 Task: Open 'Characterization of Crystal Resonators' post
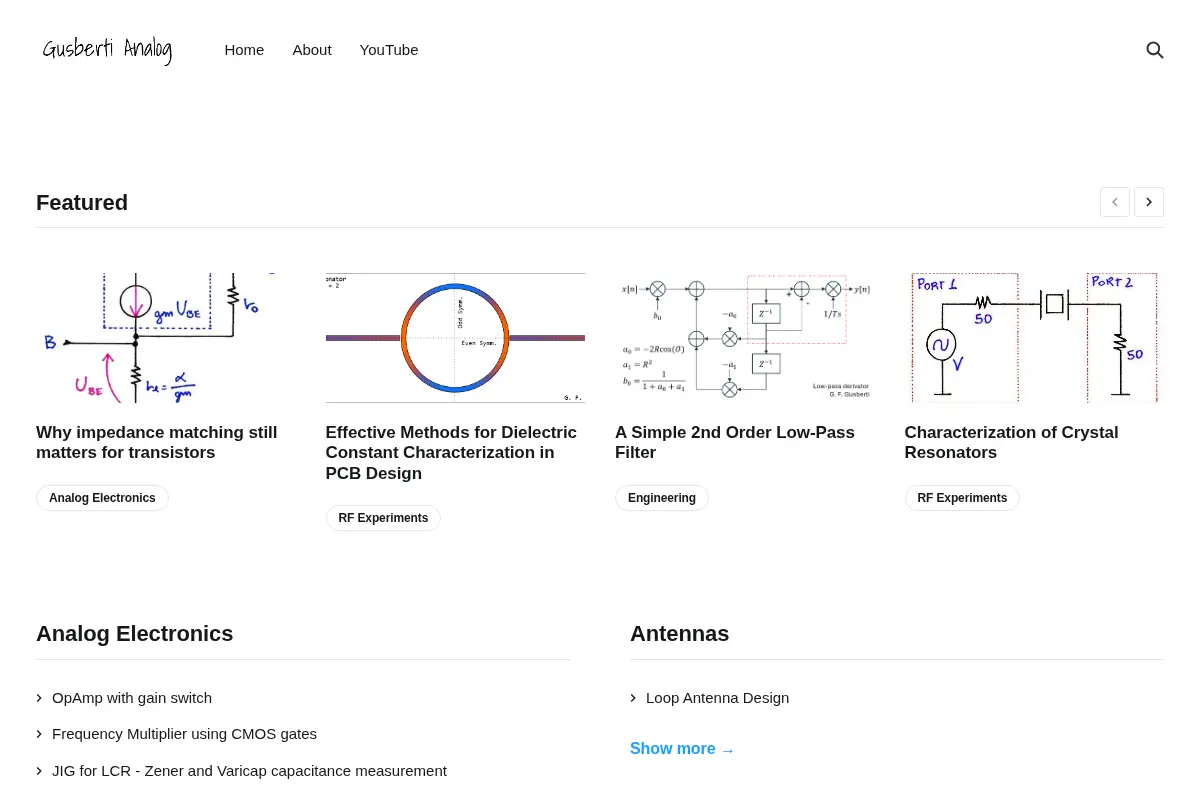click(x=1011, y=442)
